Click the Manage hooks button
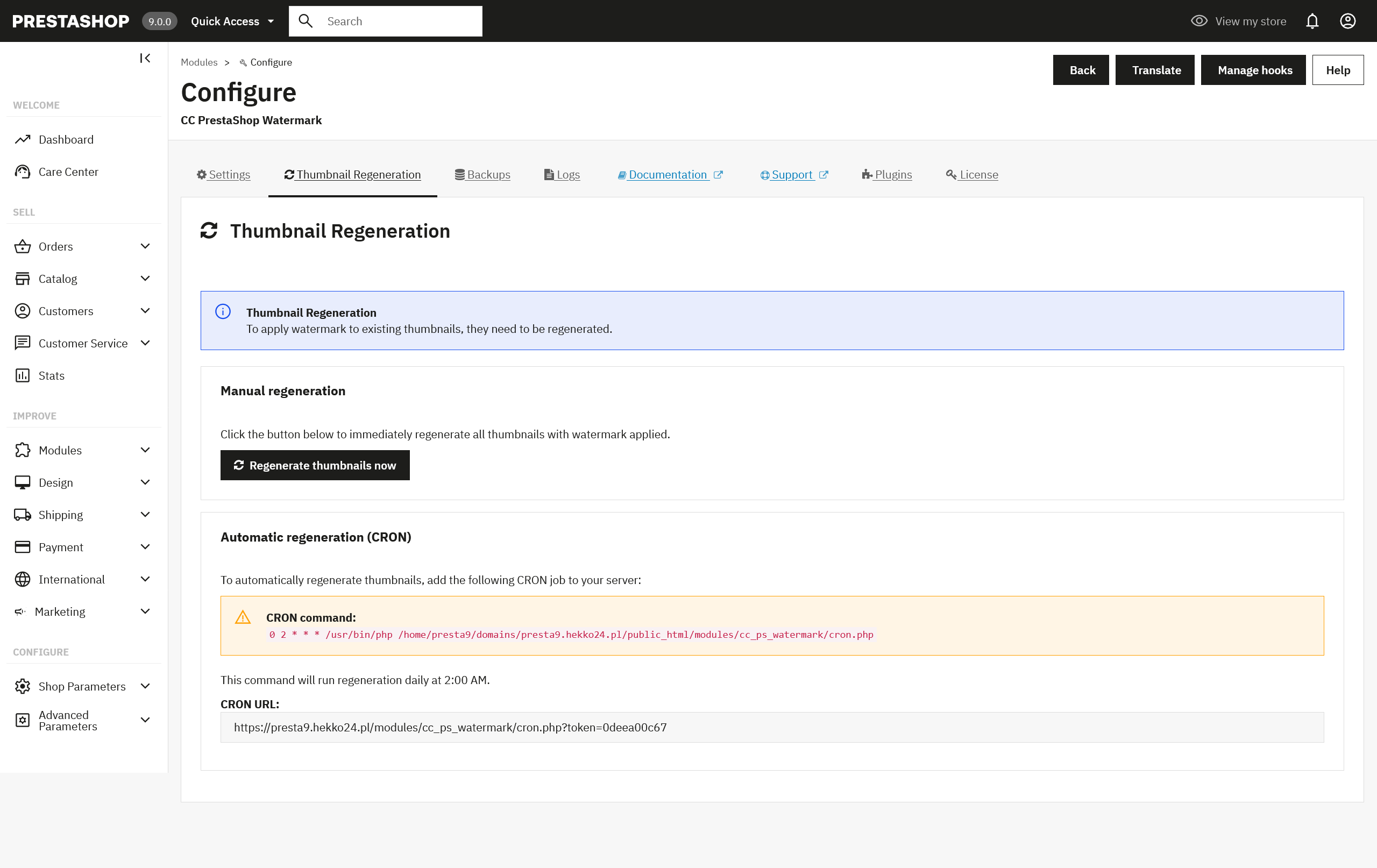Screen dimensions: 1377x868 coord(1253,70)
